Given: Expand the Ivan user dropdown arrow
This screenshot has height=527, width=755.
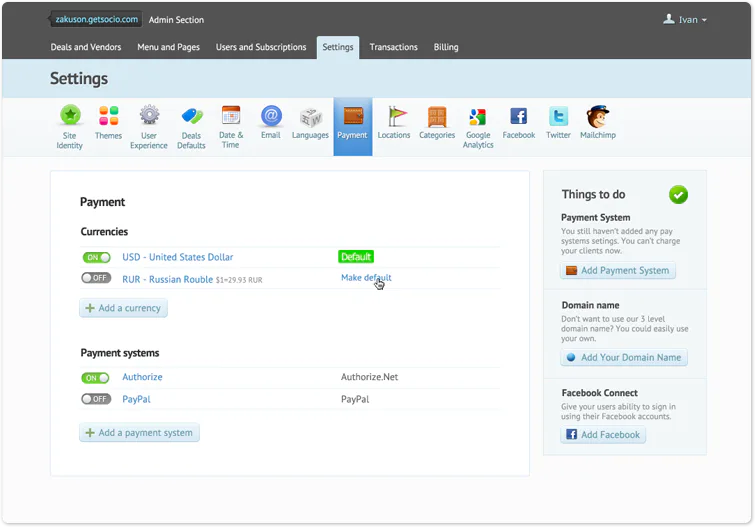Looking at the screenshot, I should 704,20.
